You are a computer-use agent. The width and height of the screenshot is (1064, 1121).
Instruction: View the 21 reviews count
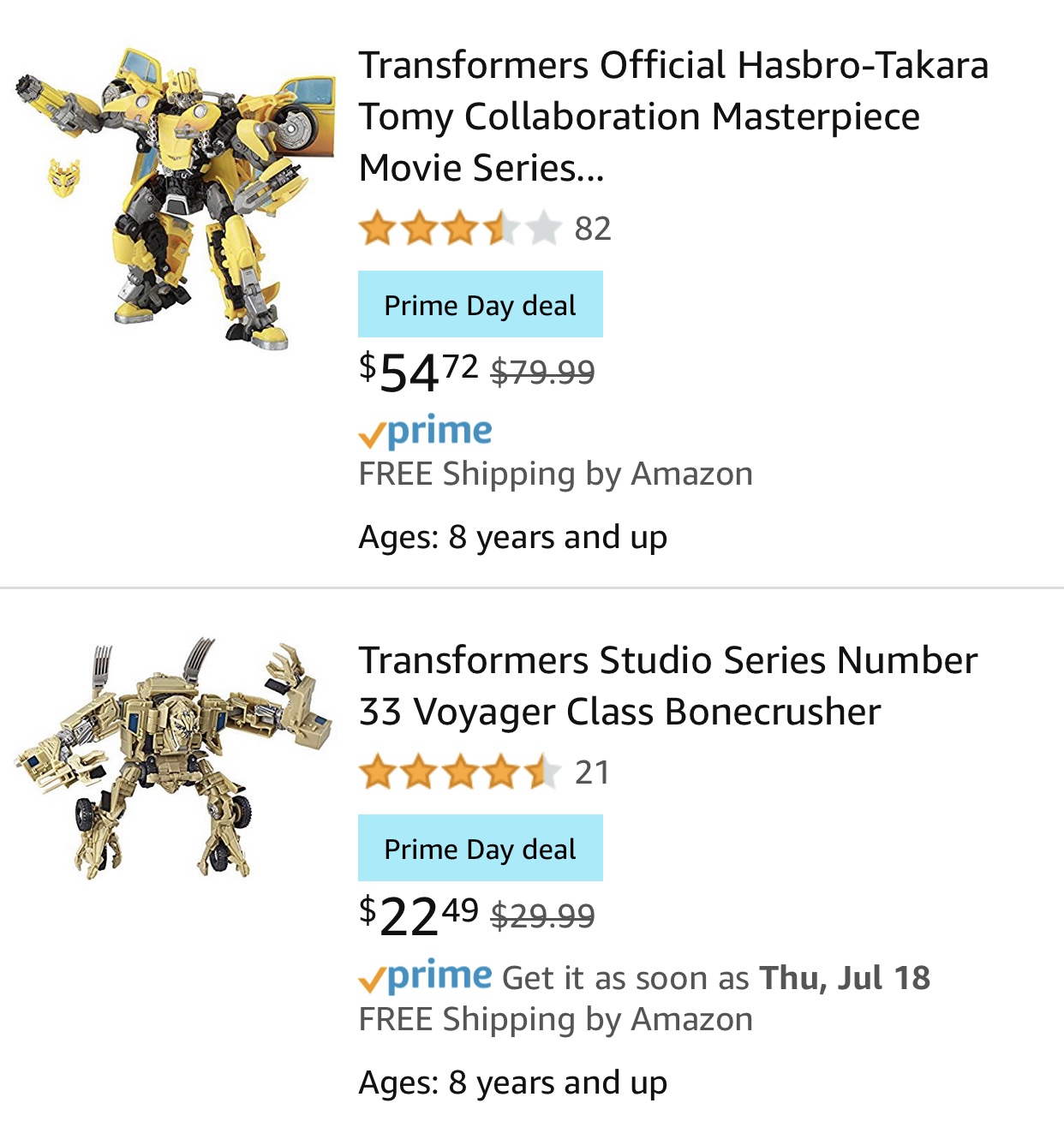point(592,772)
